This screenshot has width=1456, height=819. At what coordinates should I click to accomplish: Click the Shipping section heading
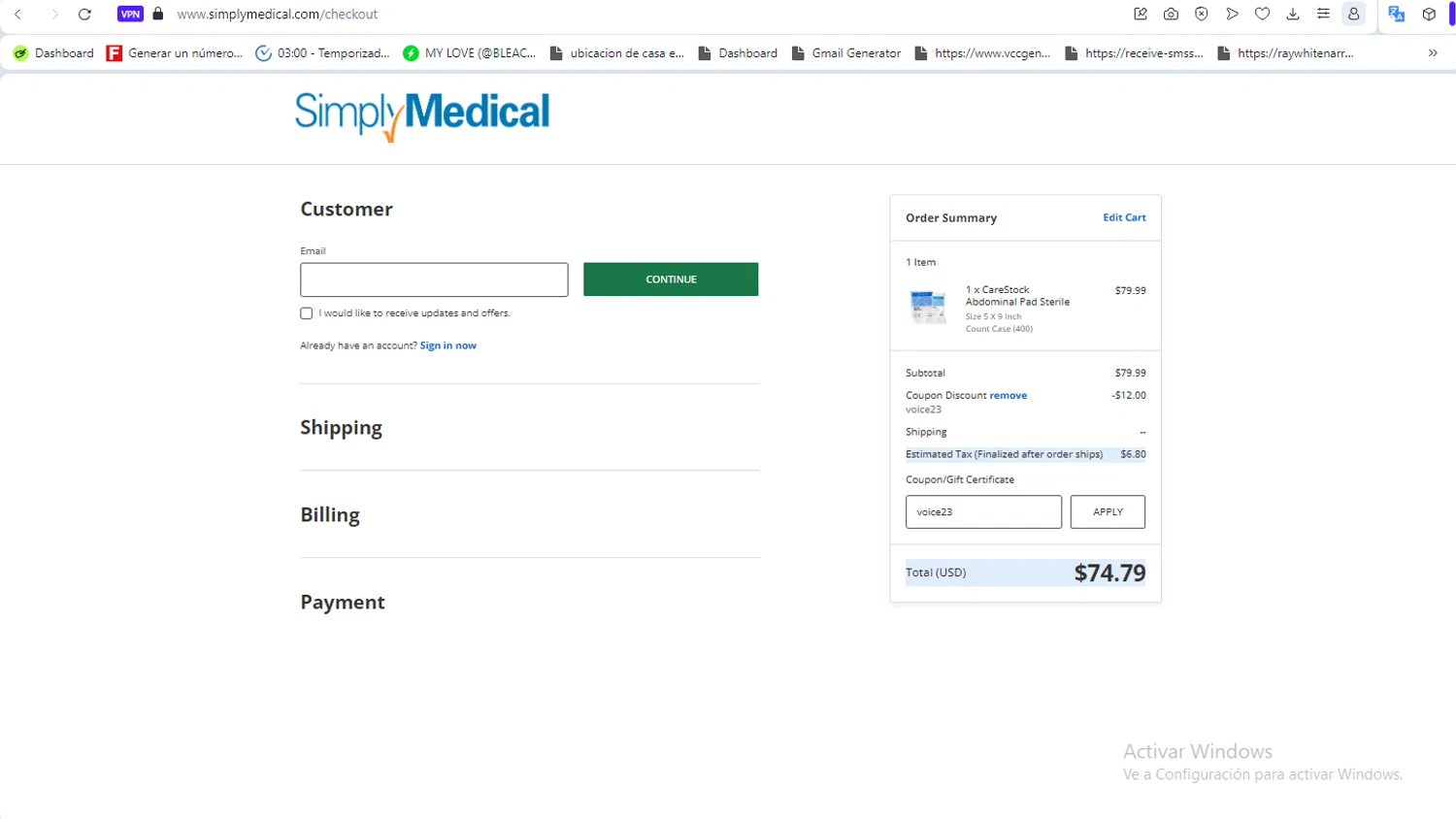point(341,428)
